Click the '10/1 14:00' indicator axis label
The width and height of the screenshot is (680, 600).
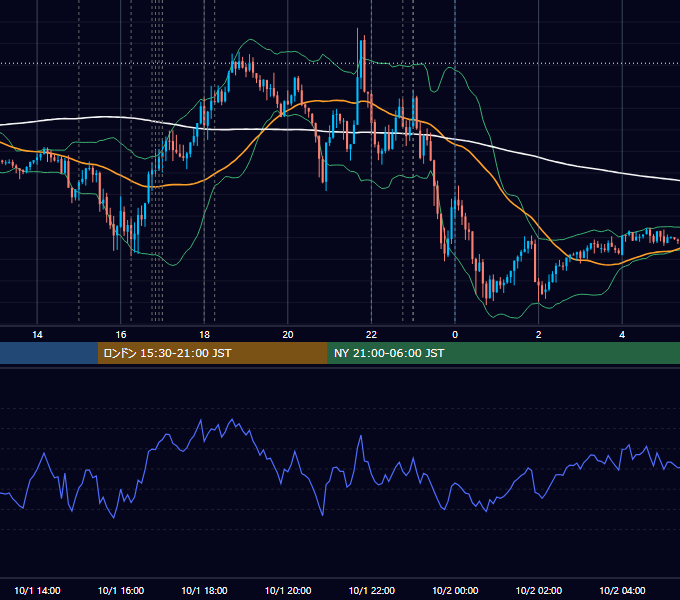coord(37,590)
